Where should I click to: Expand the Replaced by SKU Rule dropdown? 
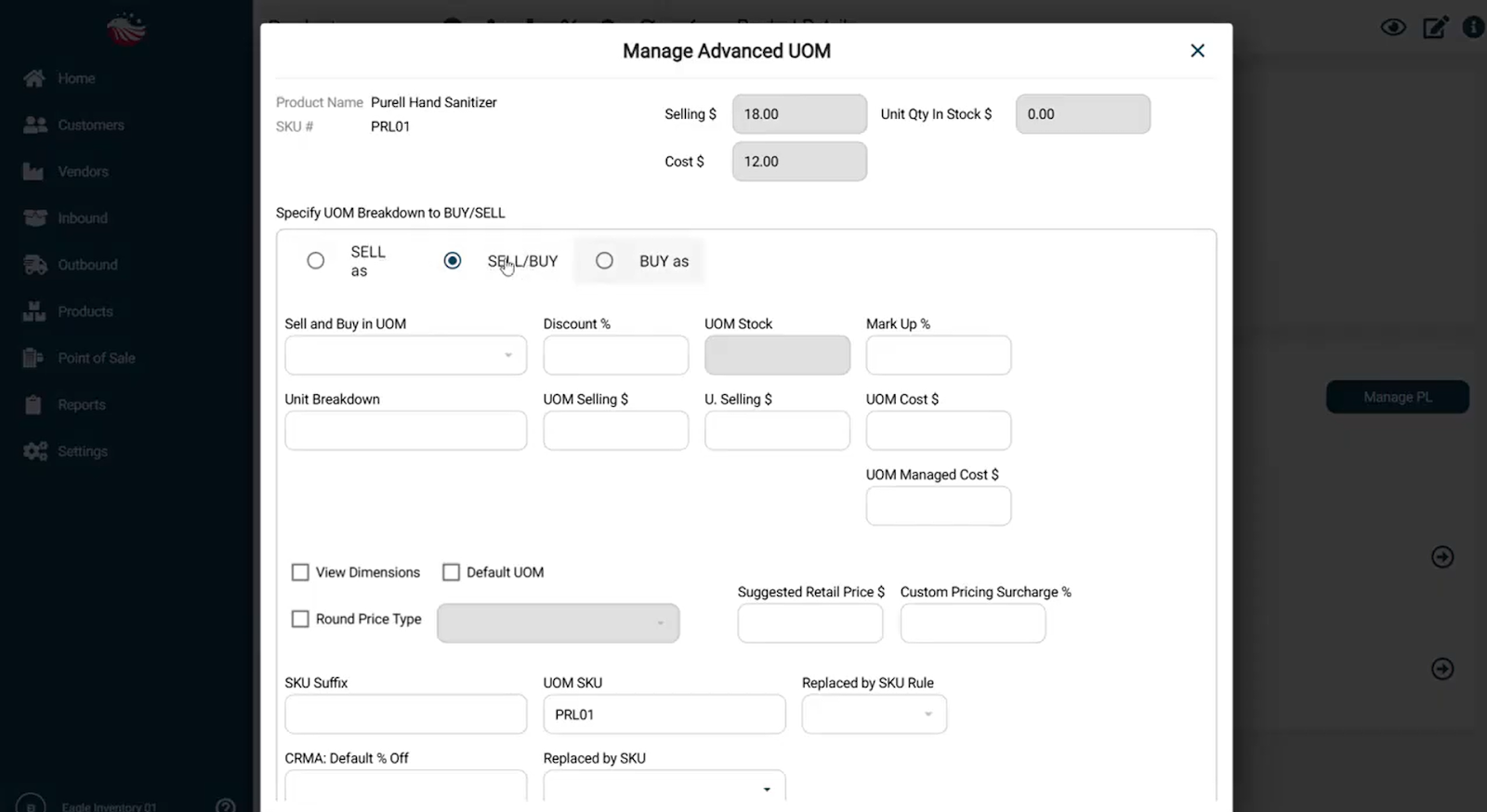pyautogui.click(x=874, y=714)
